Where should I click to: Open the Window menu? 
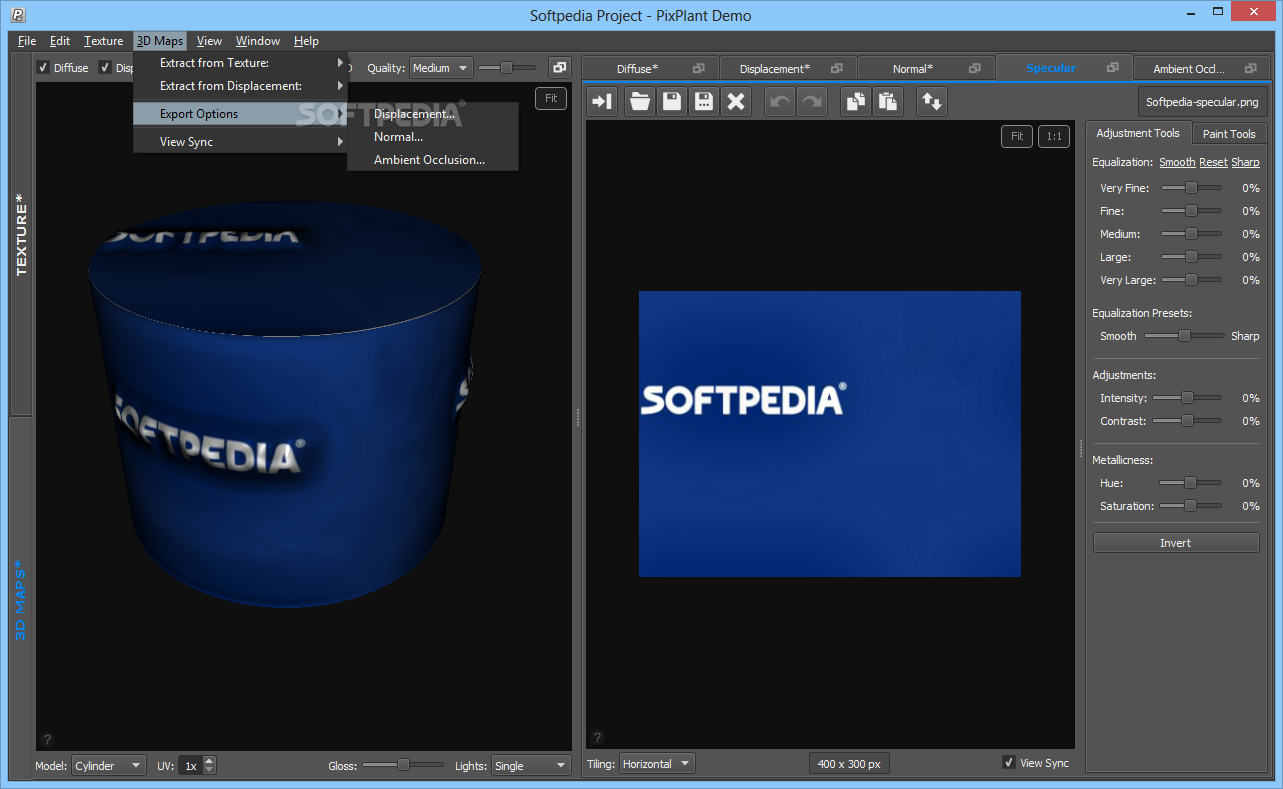257,41
